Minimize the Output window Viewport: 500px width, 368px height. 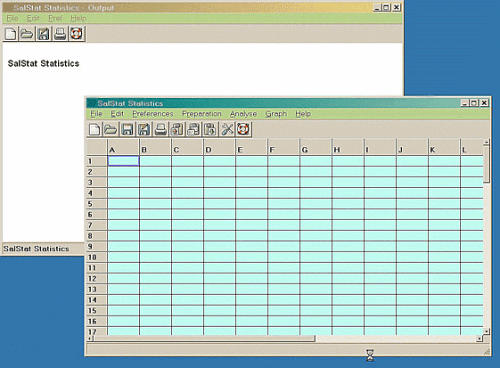[377, 8]
